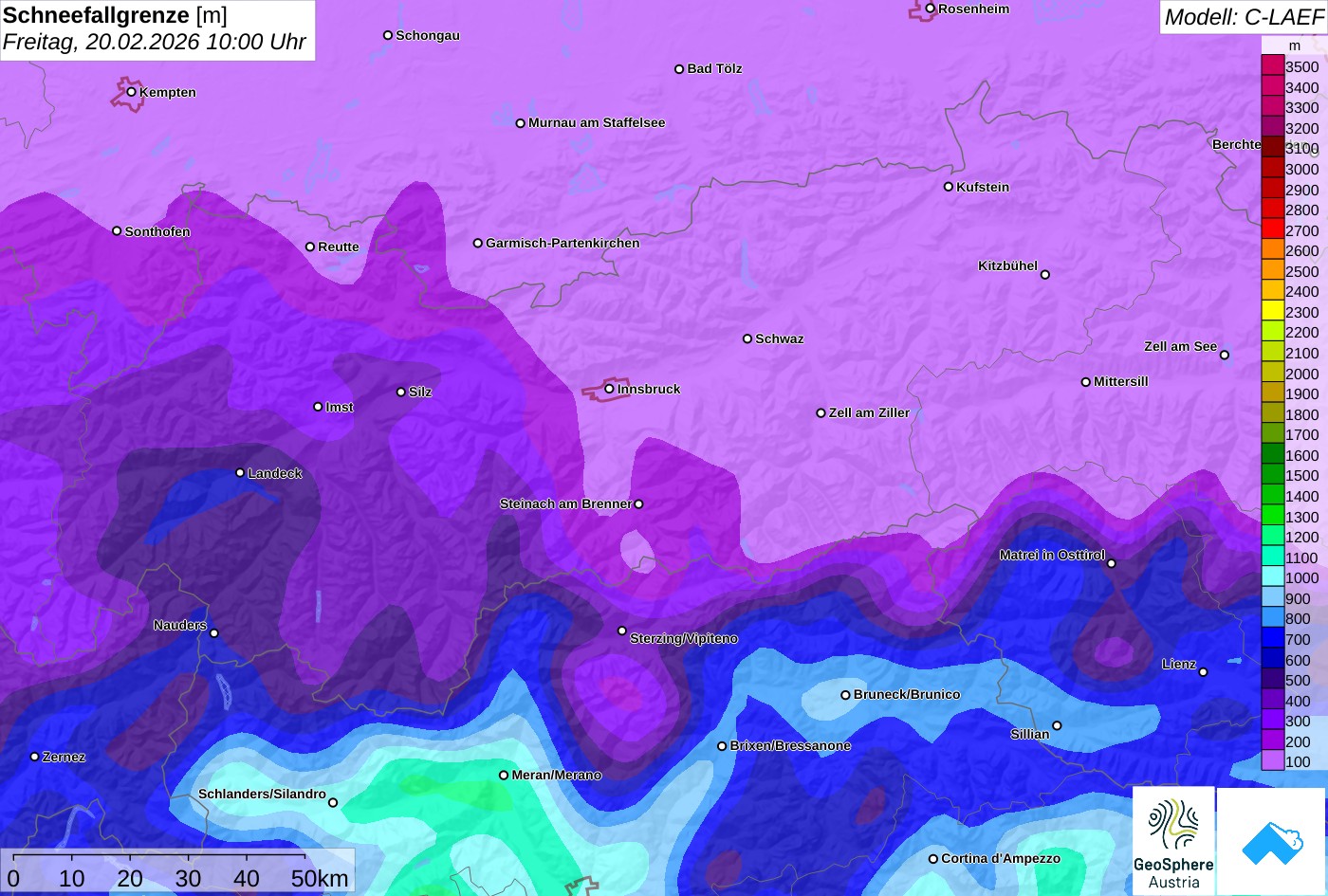Click the Meran/Merano marker dot
The image size is (1328, 896).
click(504, 775)
